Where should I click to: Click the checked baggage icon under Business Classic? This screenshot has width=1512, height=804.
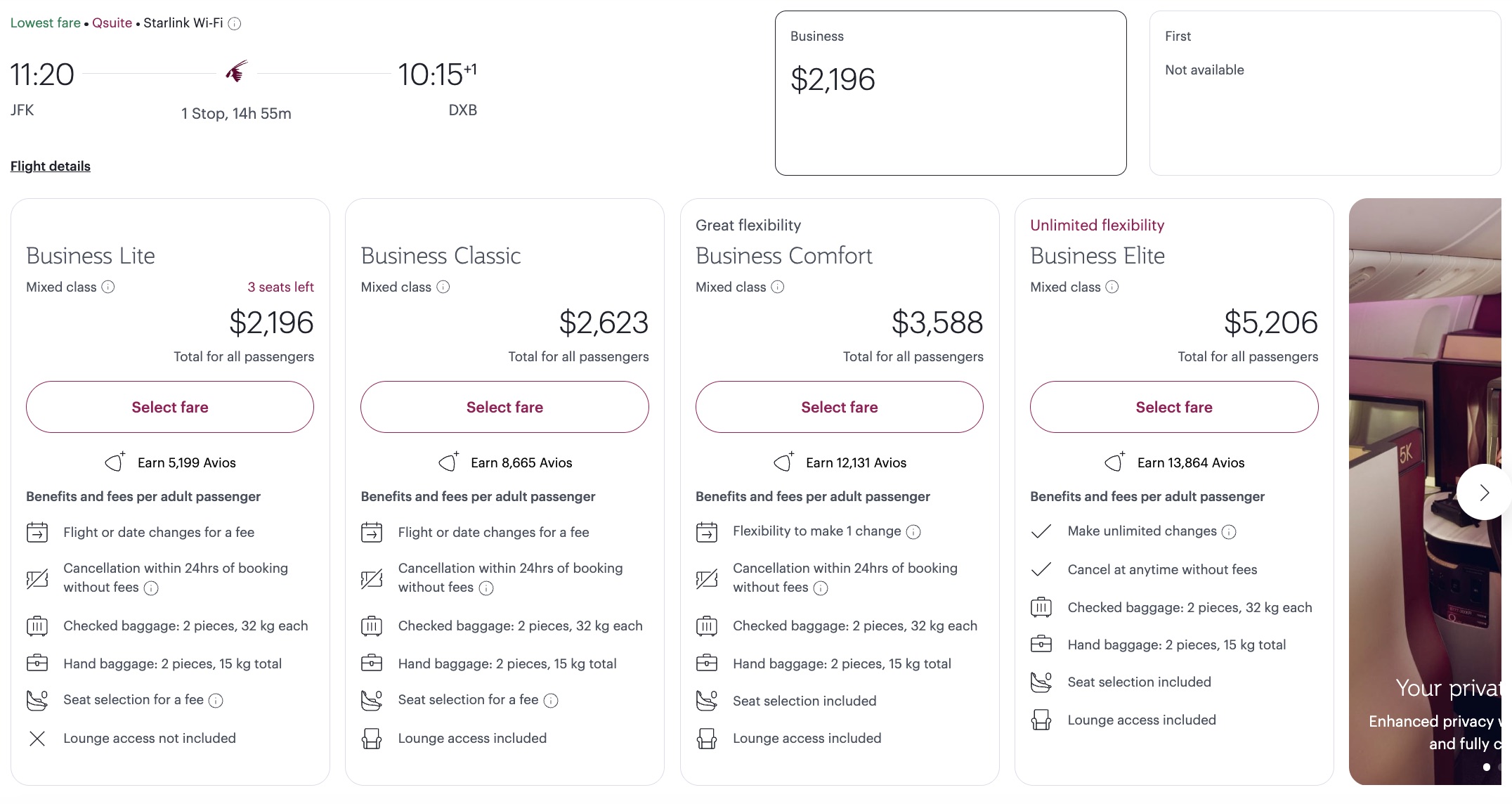click(372, 625)
